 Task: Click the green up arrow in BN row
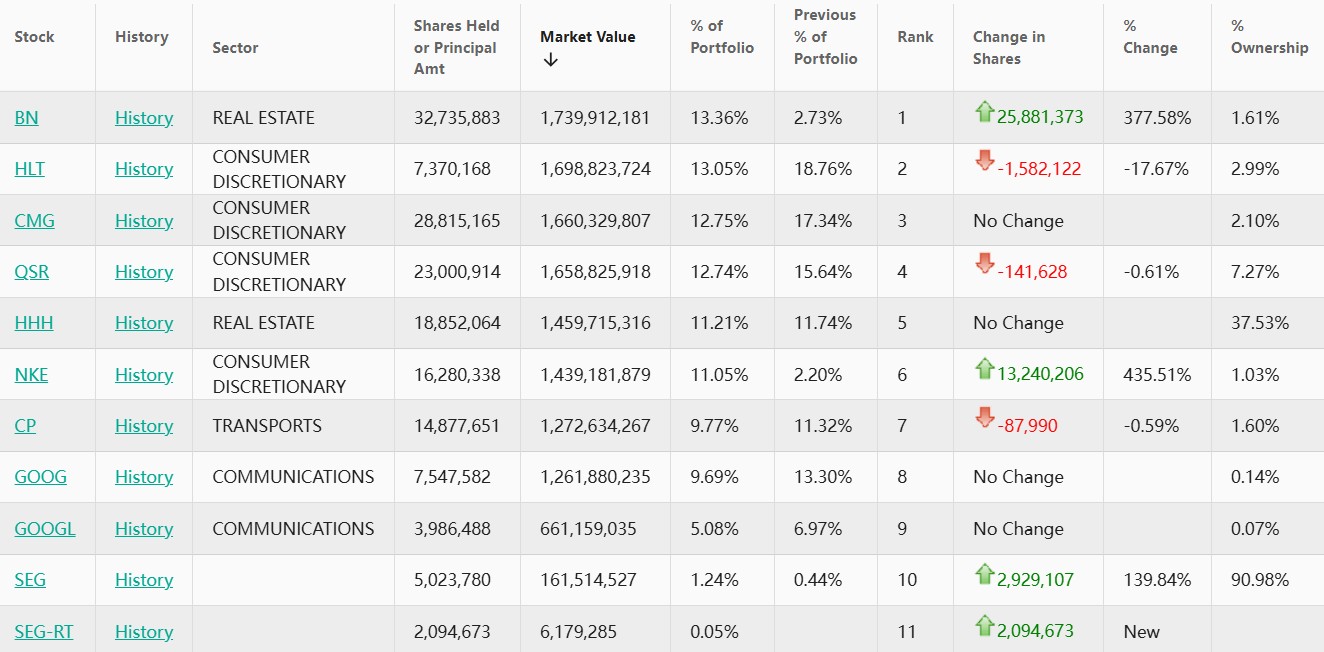tap(985, 112)
